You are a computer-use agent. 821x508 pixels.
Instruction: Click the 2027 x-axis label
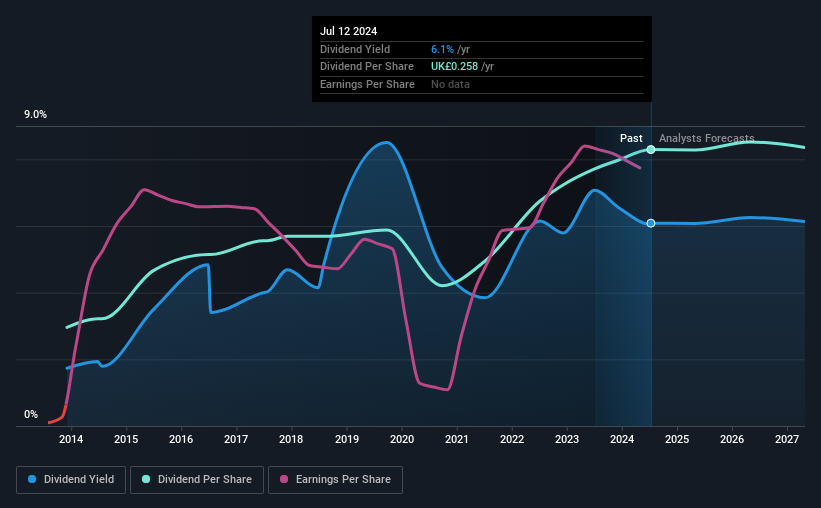click(786, 439)
